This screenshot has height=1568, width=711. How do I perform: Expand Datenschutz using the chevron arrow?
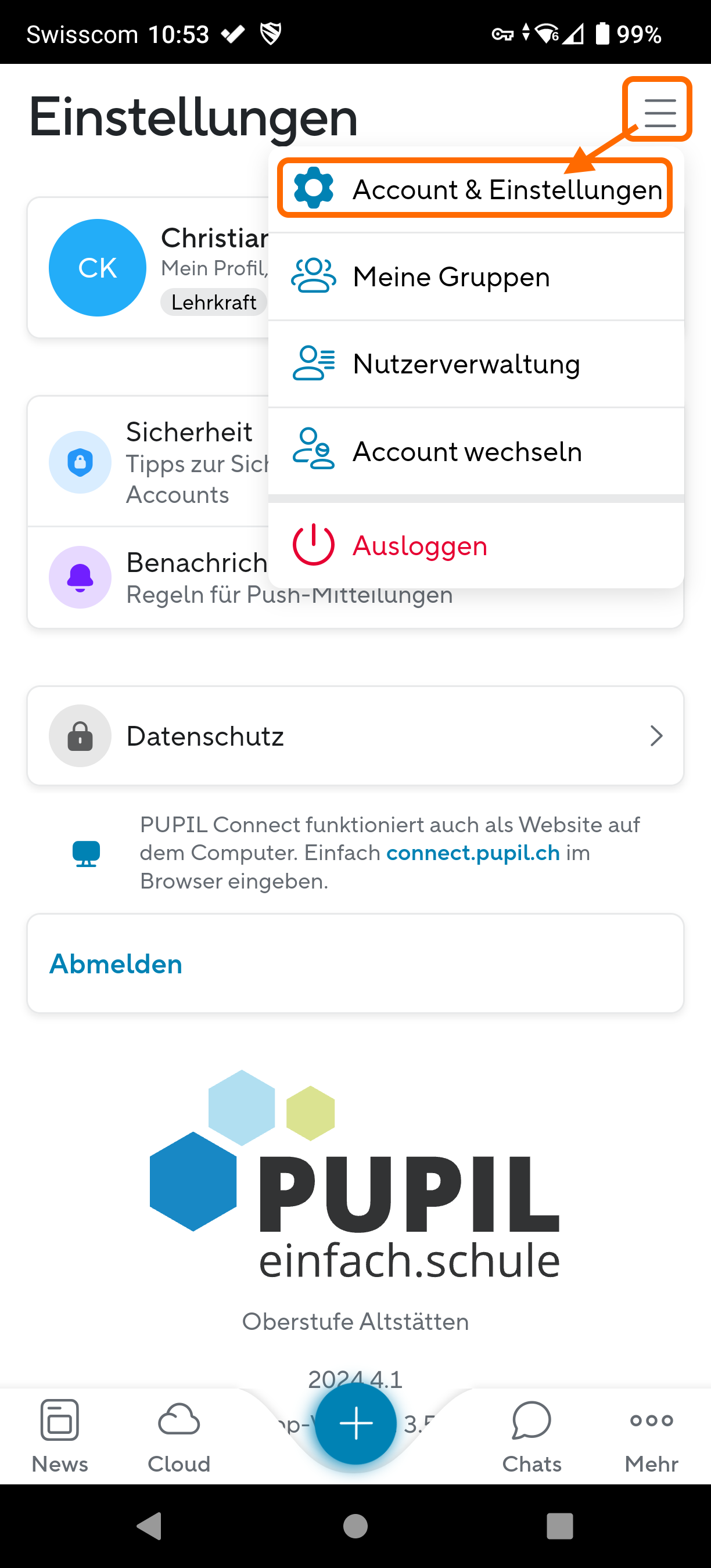[656, 736]
